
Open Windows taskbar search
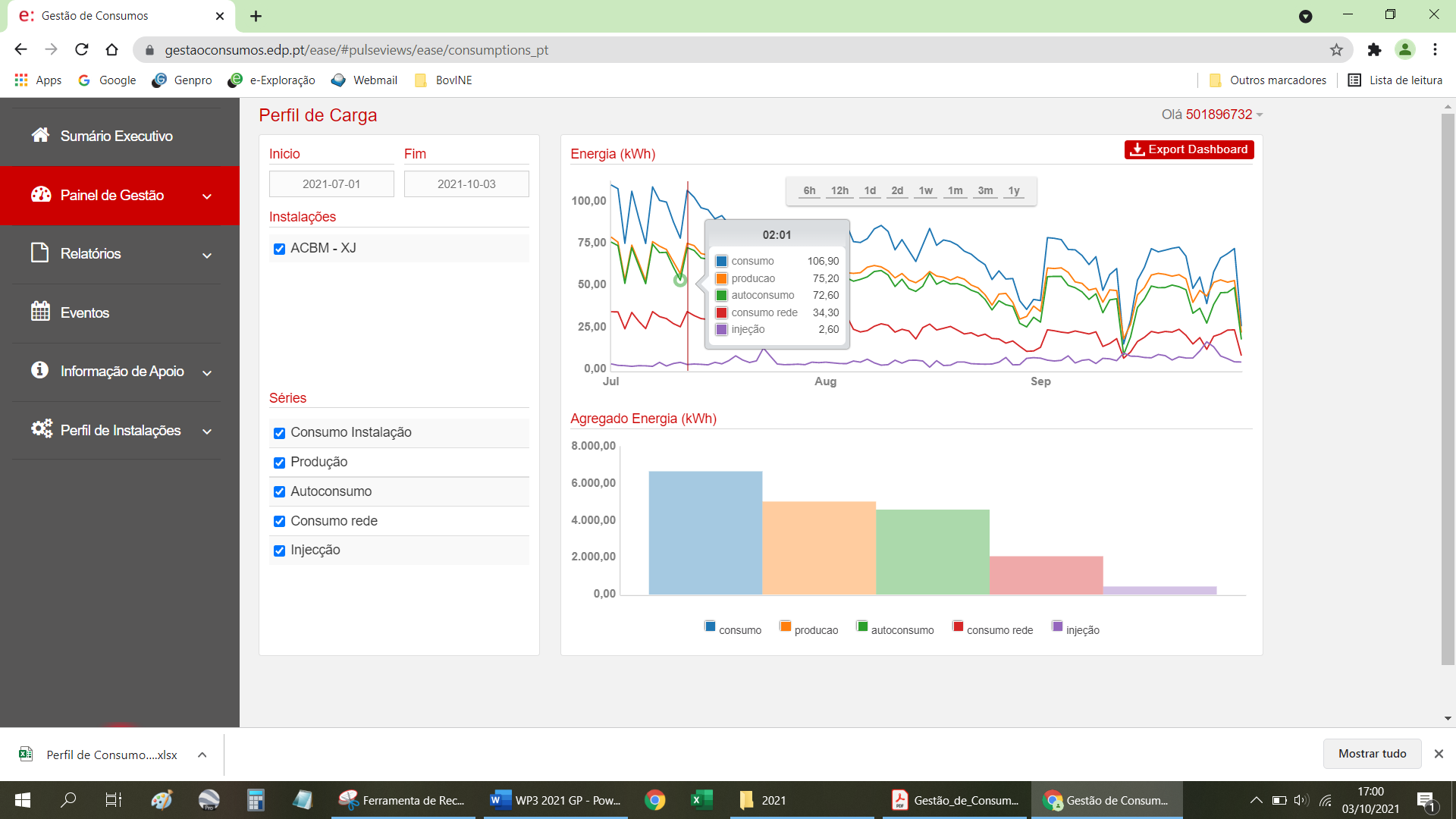click(x=68, y=800)
